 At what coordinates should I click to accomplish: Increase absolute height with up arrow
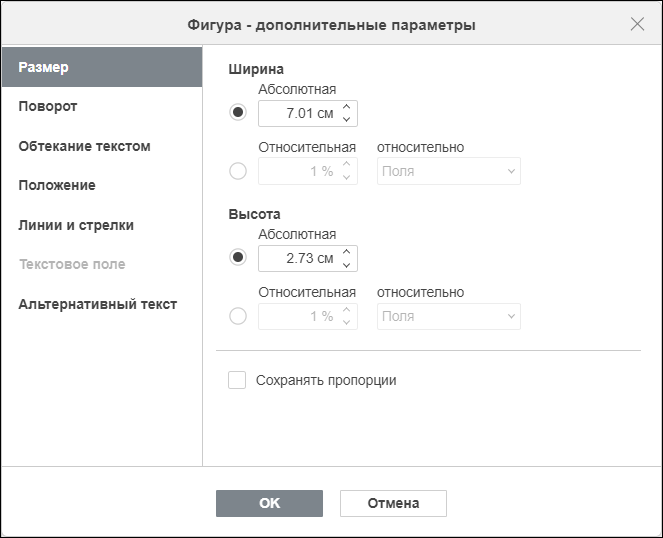tap(347, 252)
